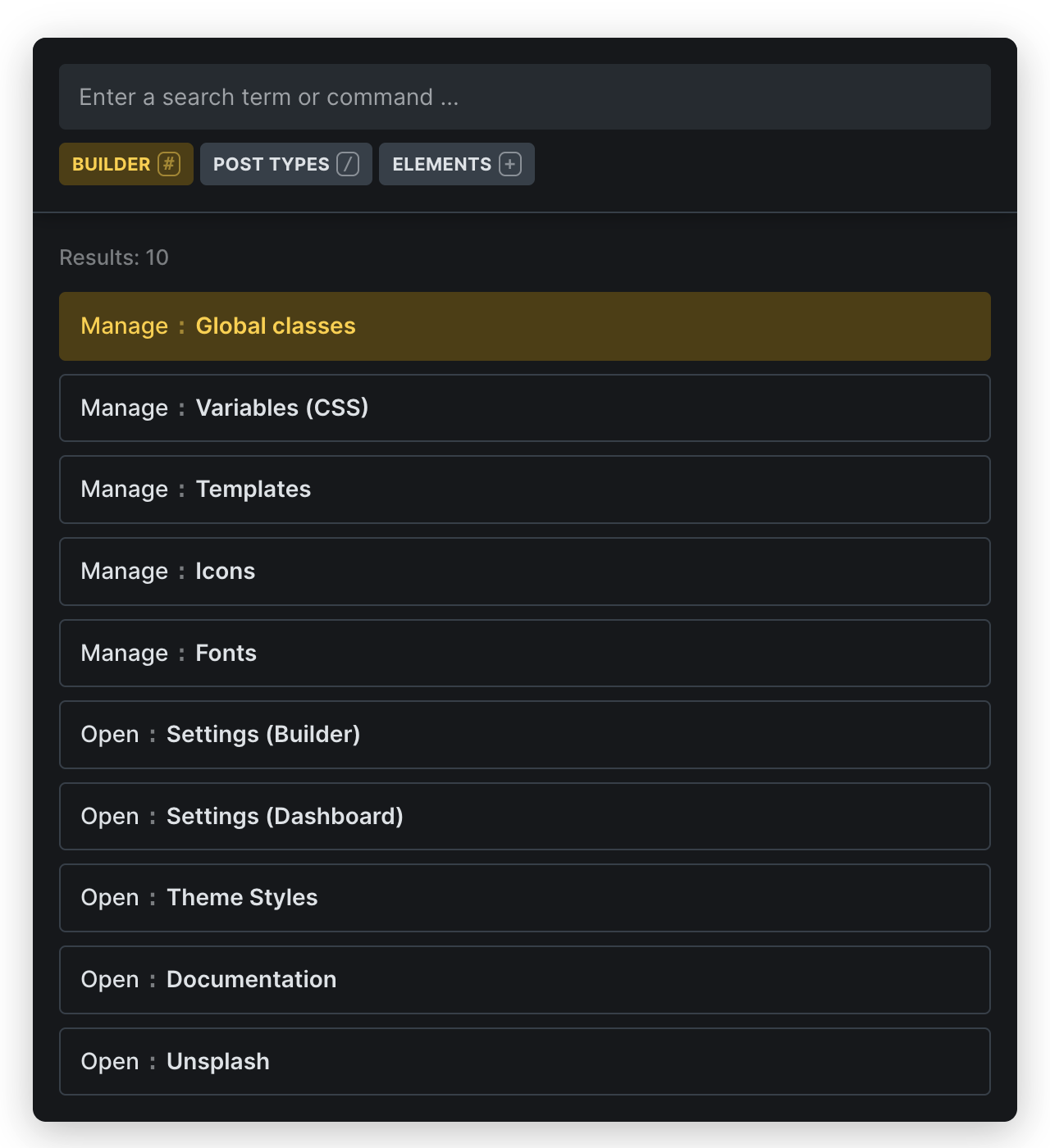Pick the Manage Fonts entry
This screenshot has height=1148, width=1050.
[525, 654]
